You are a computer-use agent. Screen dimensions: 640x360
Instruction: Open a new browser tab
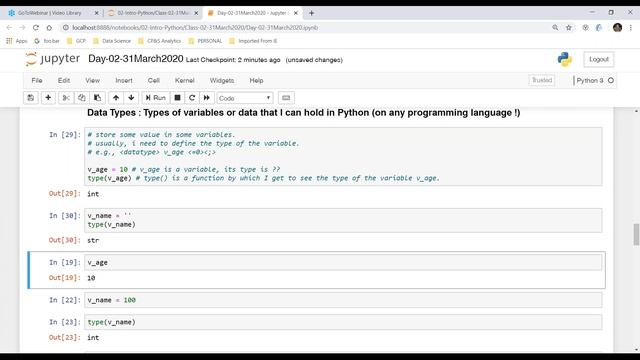(x=311, y=13)
